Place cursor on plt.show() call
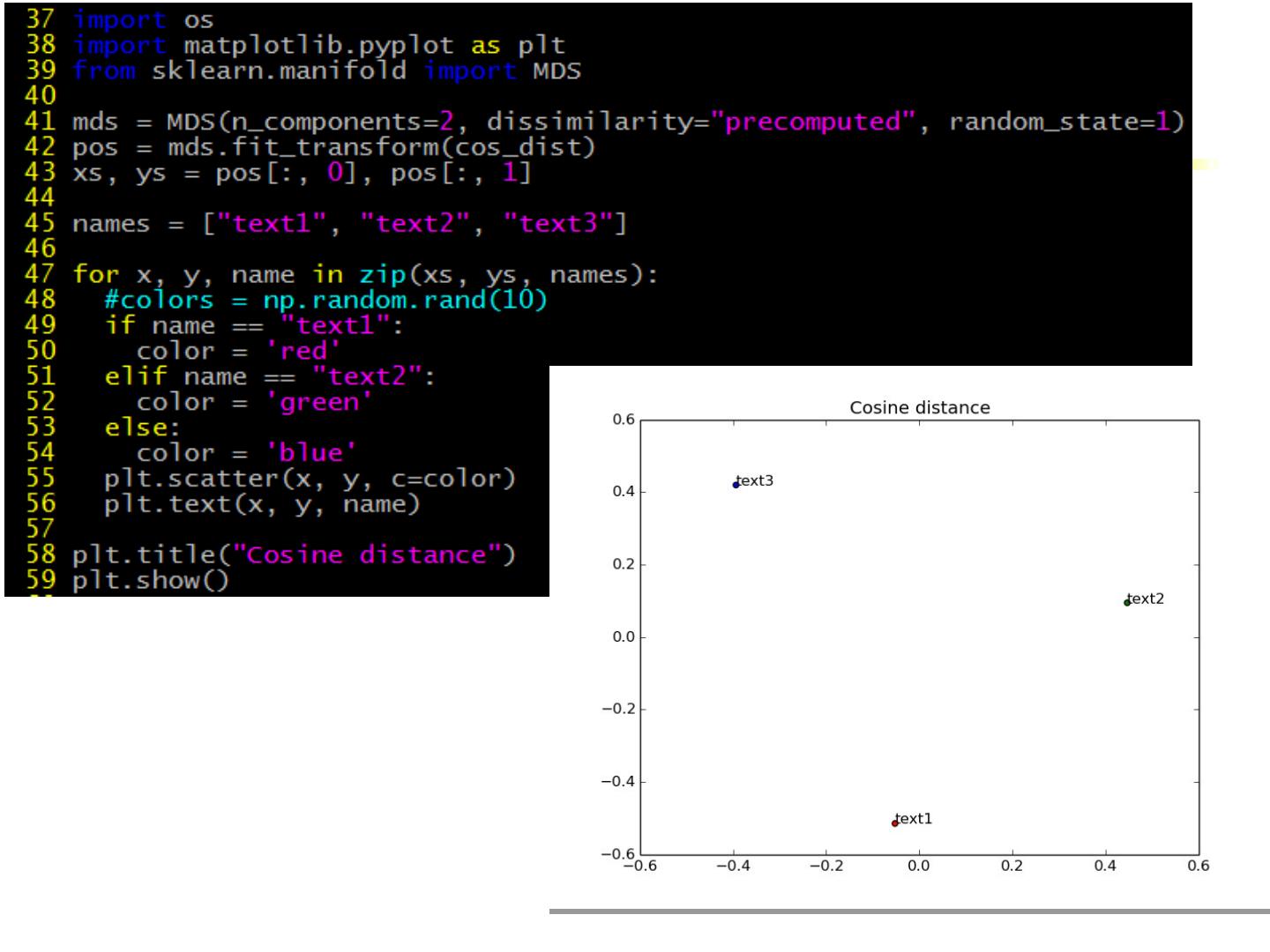The image size is (1270, 952). click(x=150, y=581)
